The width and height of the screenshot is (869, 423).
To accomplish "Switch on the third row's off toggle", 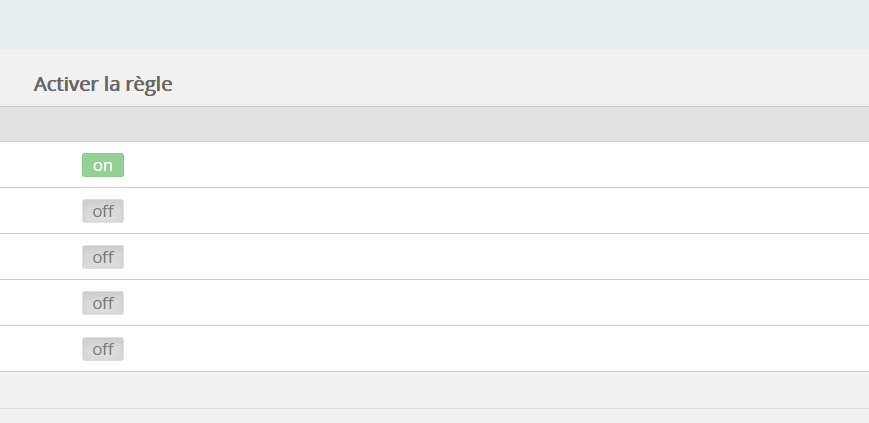I will [103, 257].
